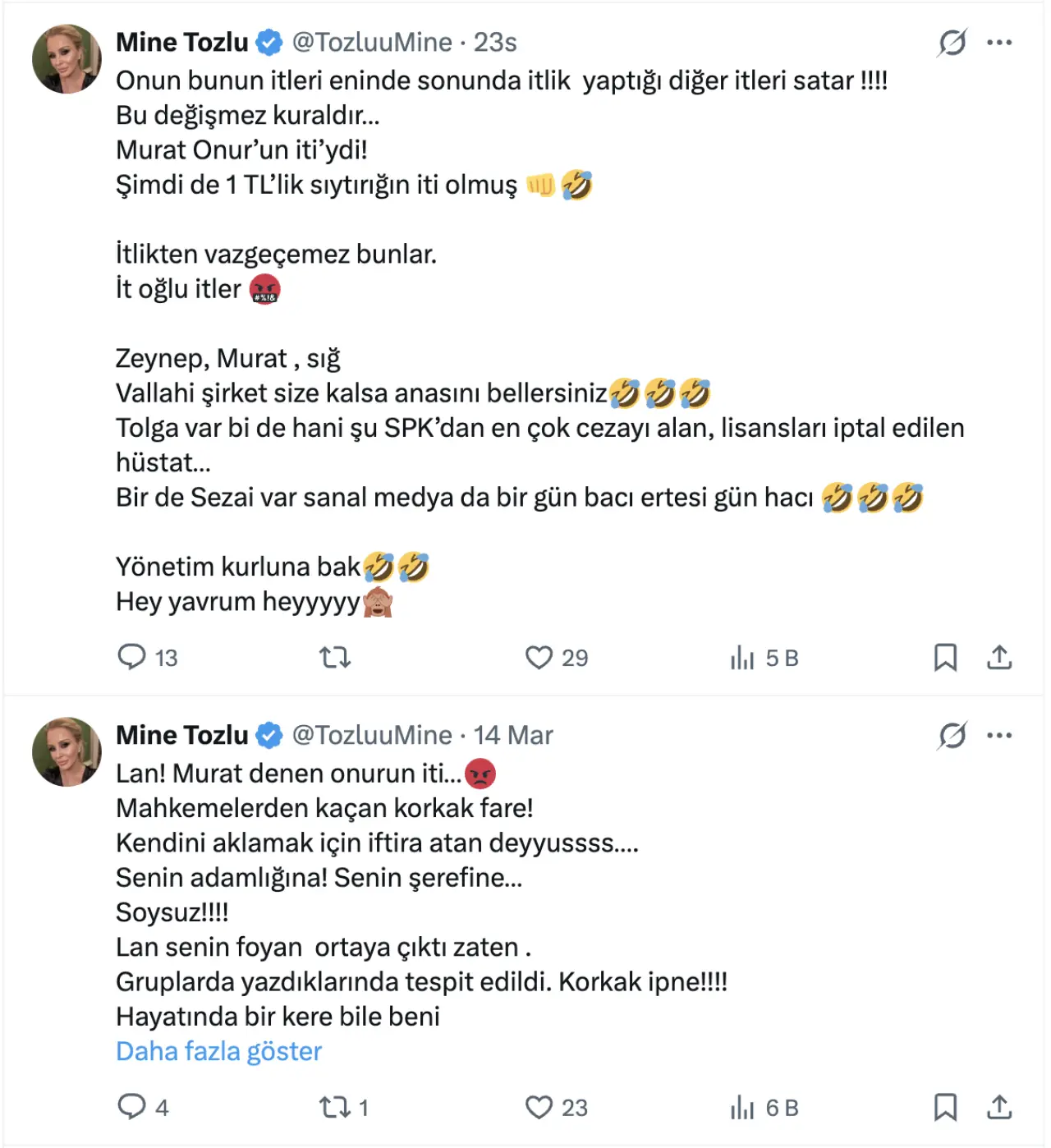View analytics of the first tweet (5 B)
This screenshot has height=1148, width=1051.
click(742, 657)
